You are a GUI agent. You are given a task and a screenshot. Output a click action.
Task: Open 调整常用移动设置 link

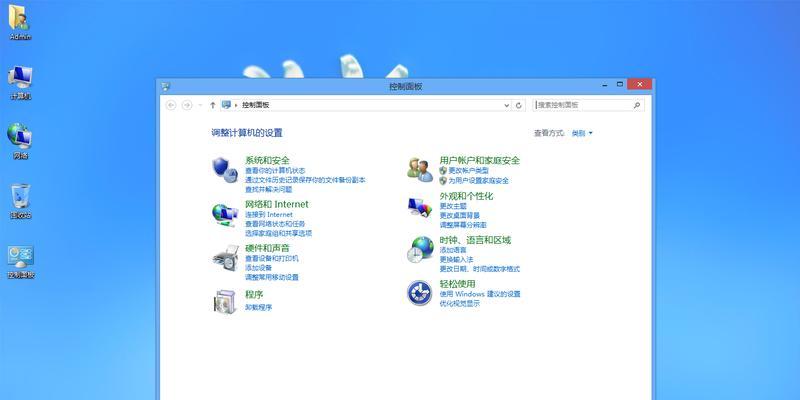pyautogui.click(x=272, y=278)
